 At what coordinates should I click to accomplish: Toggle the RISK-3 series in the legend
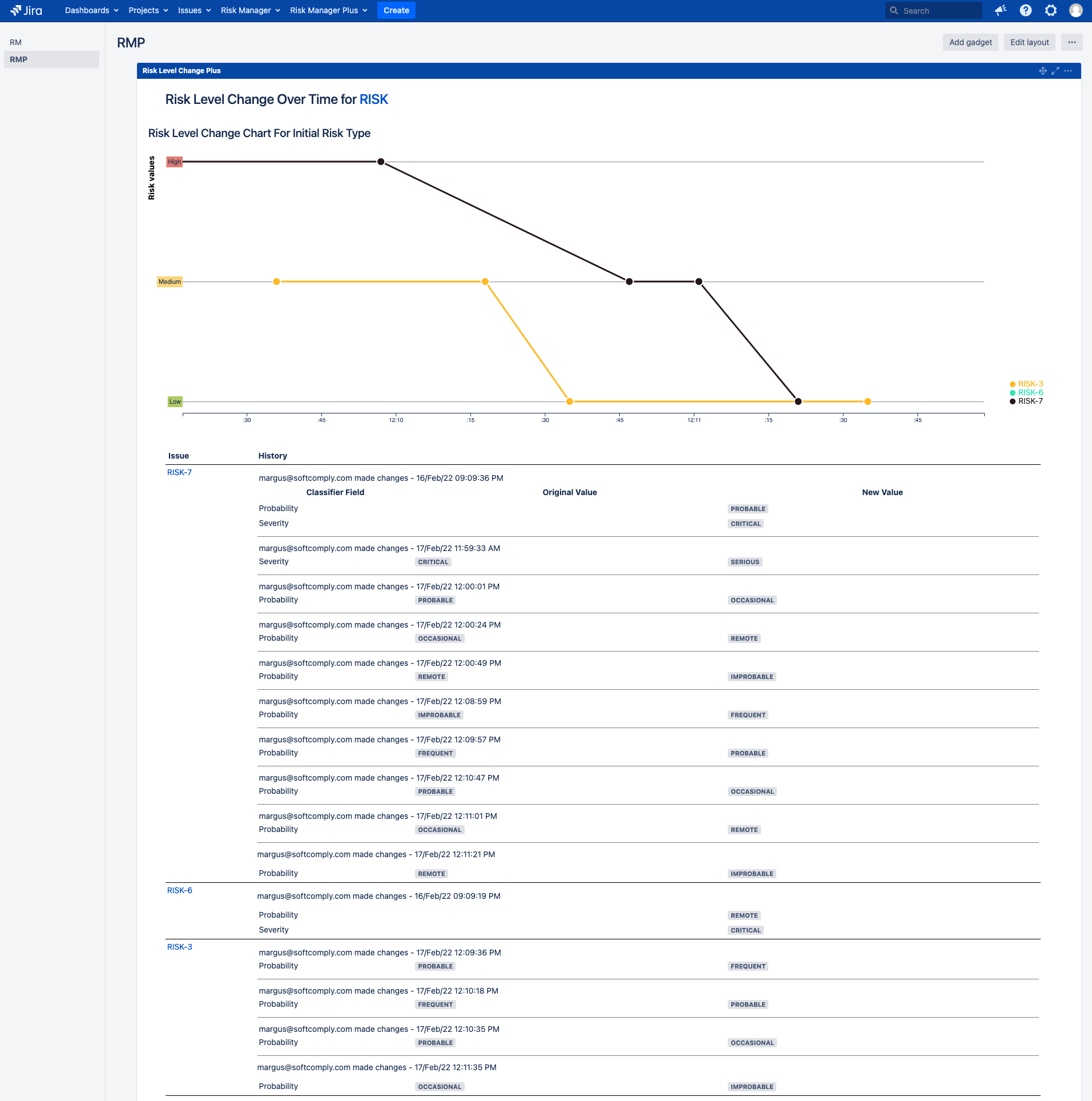(1026, 384)
